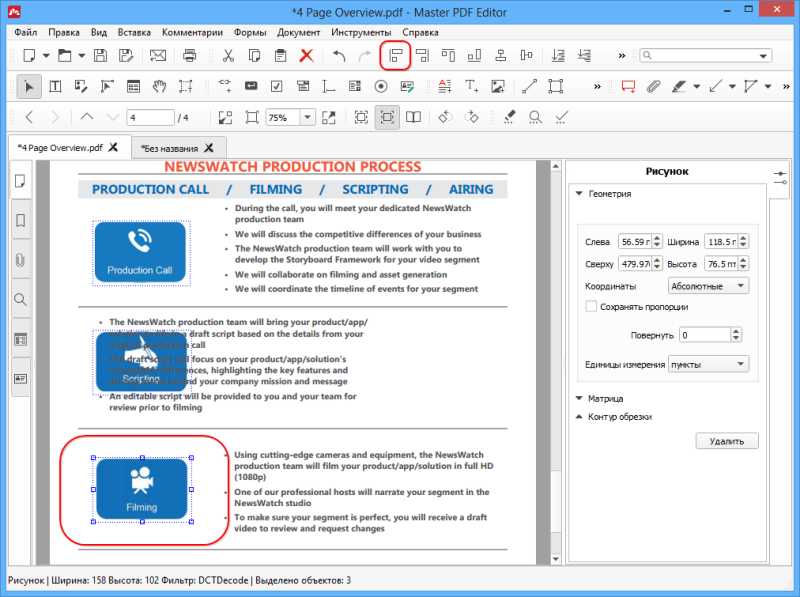The width and height of the screenshot is (800, 597).
Task: Show more edit toolbar items chevron
Action: (597, 87)
